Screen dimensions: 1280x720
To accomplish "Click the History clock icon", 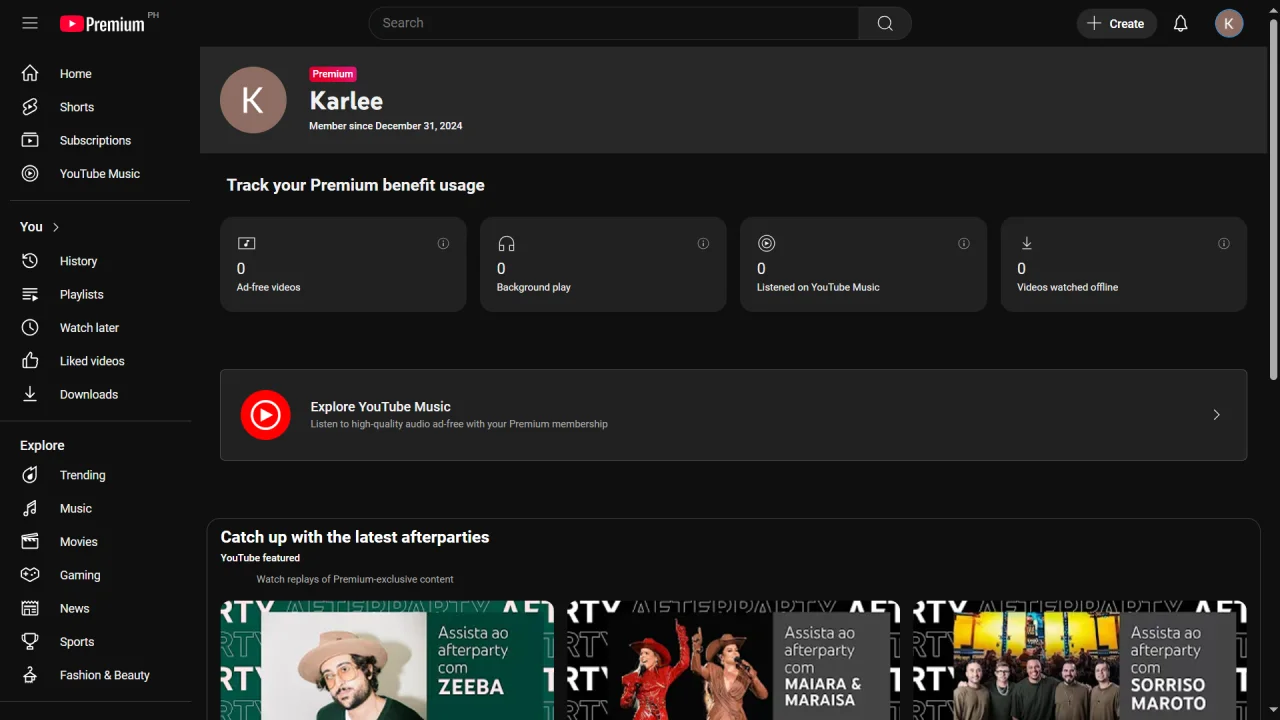I will pos(30,261).
